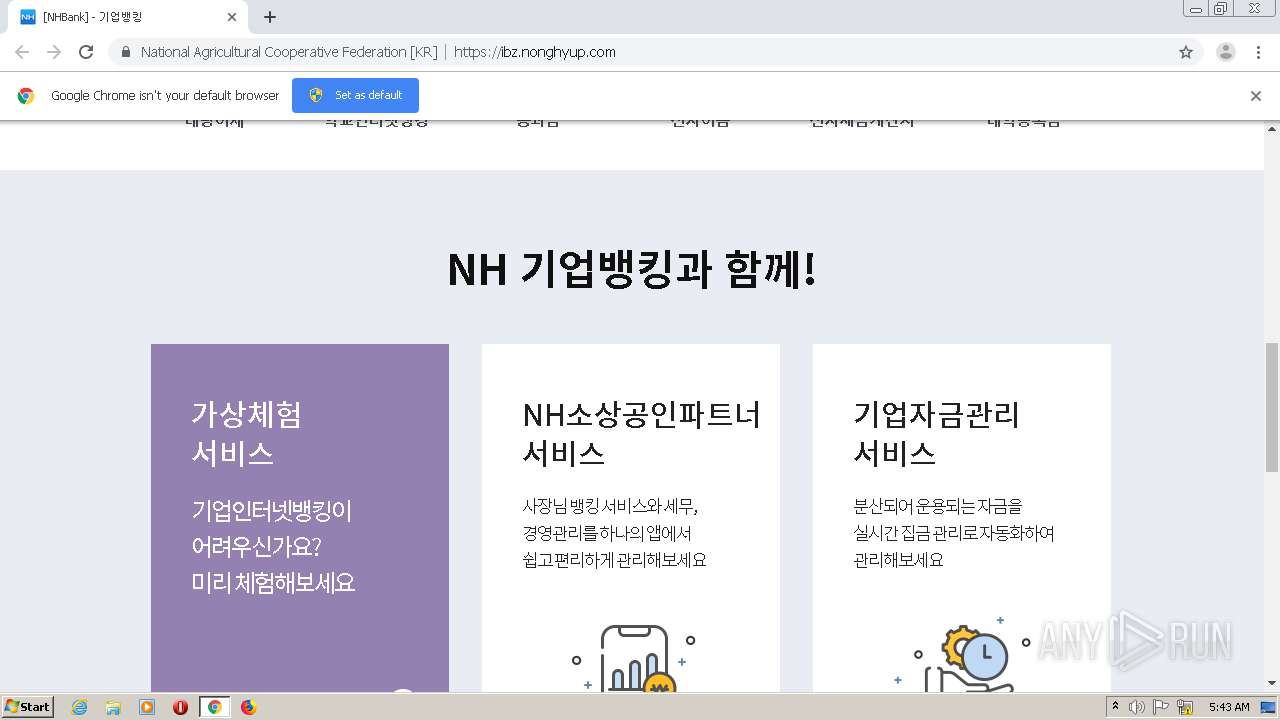
Task: Click the text 분산되어 운용되는 자금을
Action: pos(938,506)
